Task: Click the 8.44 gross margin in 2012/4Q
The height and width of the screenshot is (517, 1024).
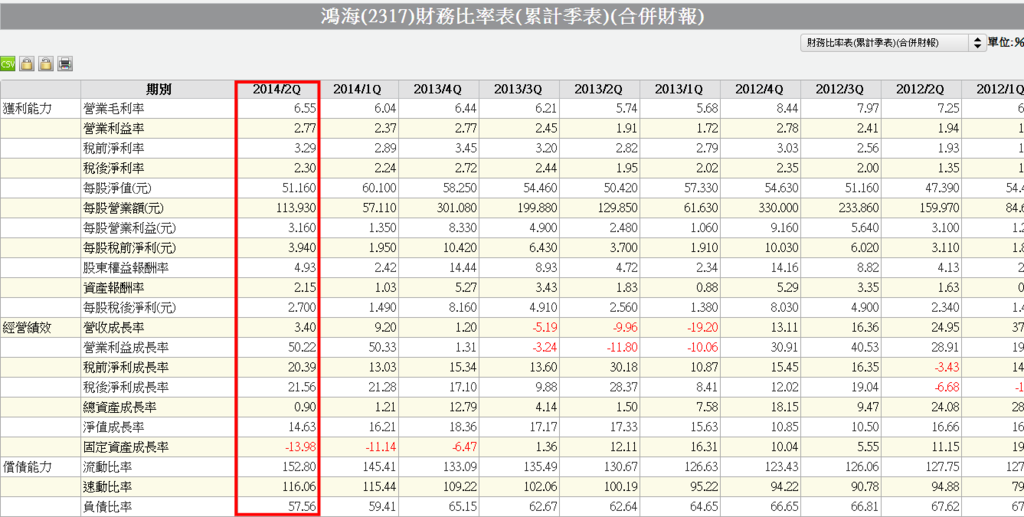Action: click(787, 108)
